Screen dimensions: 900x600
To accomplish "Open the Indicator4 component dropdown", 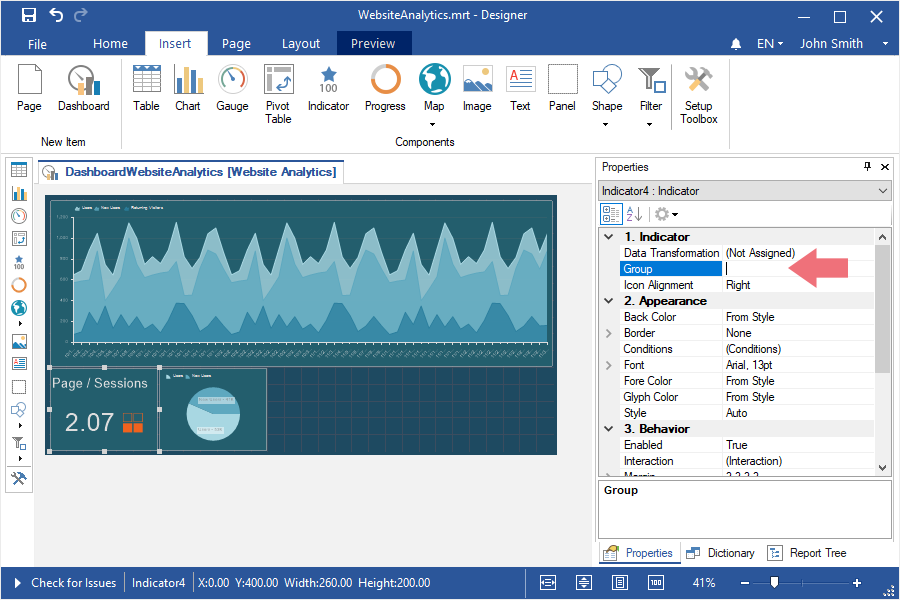I will pos(882,191).
